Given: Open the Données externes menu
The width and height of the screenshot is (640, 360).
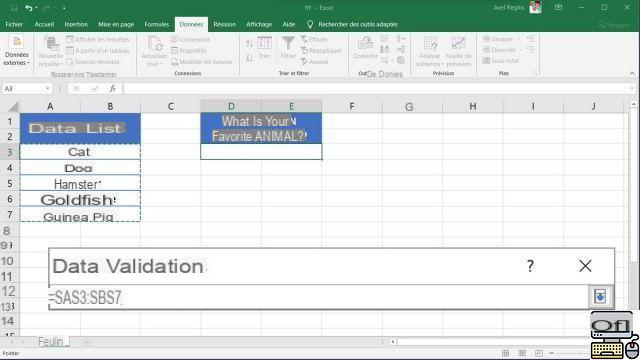Looking at the screenshot, I should click(17, 51).
